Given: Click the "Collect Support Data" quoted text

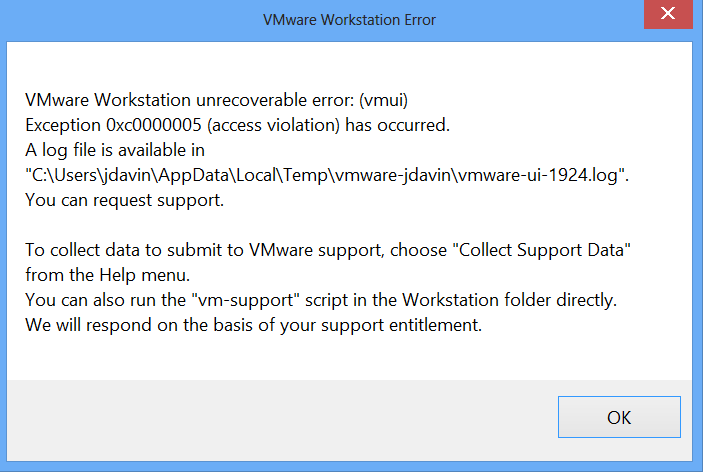Looking at the screenshot, I should coord(544,250).
